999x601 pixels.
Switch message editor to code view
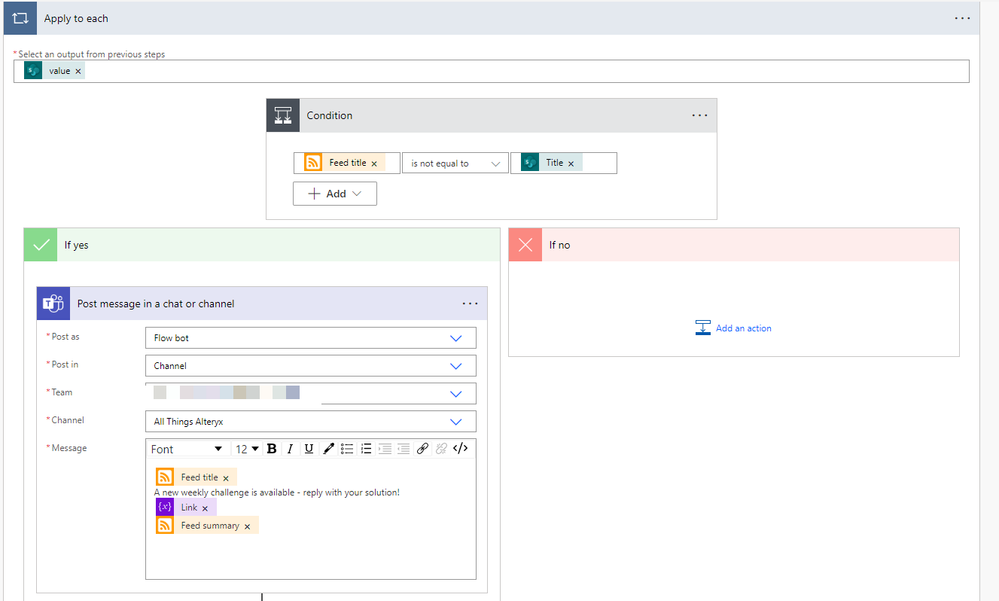pyautogui.click(x=461, y=448)
